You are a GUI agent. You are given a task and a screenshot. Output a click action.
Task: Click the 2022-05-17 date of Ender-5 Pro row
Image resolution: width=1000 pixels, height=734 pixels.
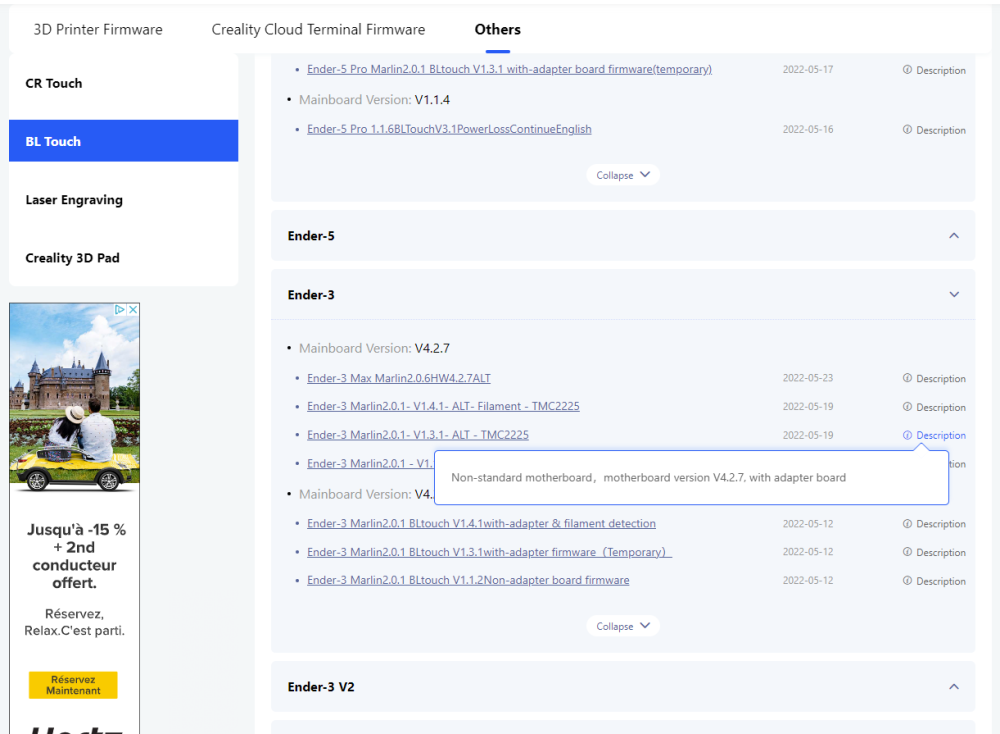(x=807, y=70)
